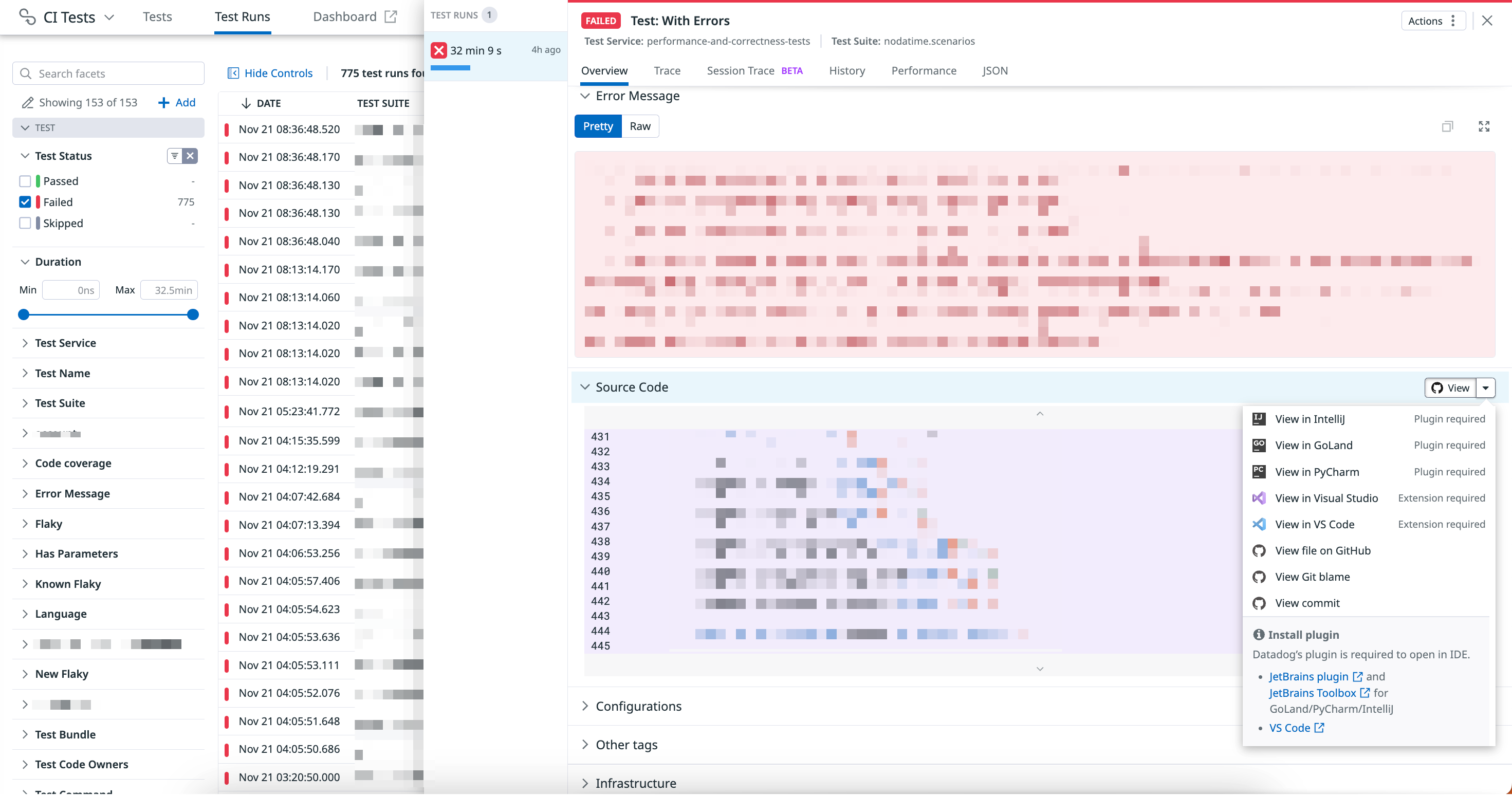Viewport: 1512px width, 795px height.
Task: Click the red failed X icon on test run
Action: (x=438, y=50)
